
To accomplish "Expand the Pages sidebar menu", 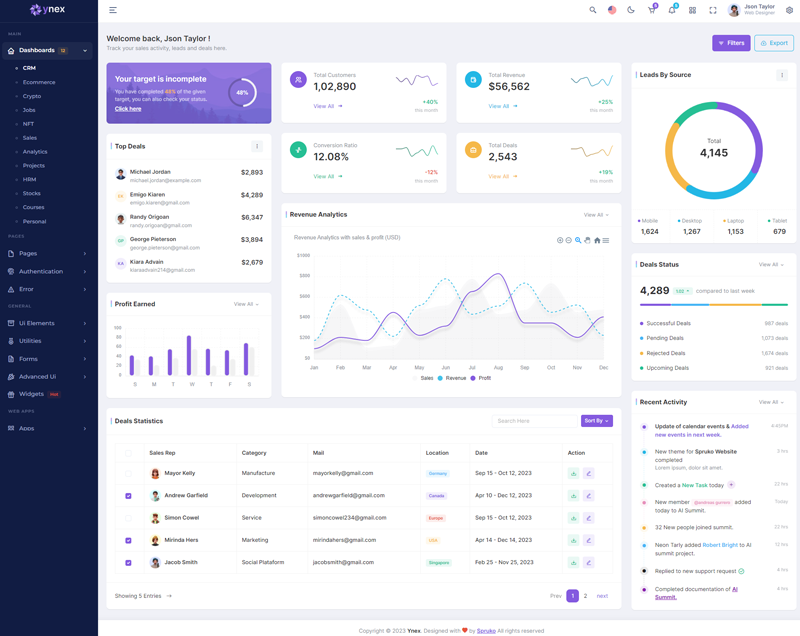I will coord(48,254).
